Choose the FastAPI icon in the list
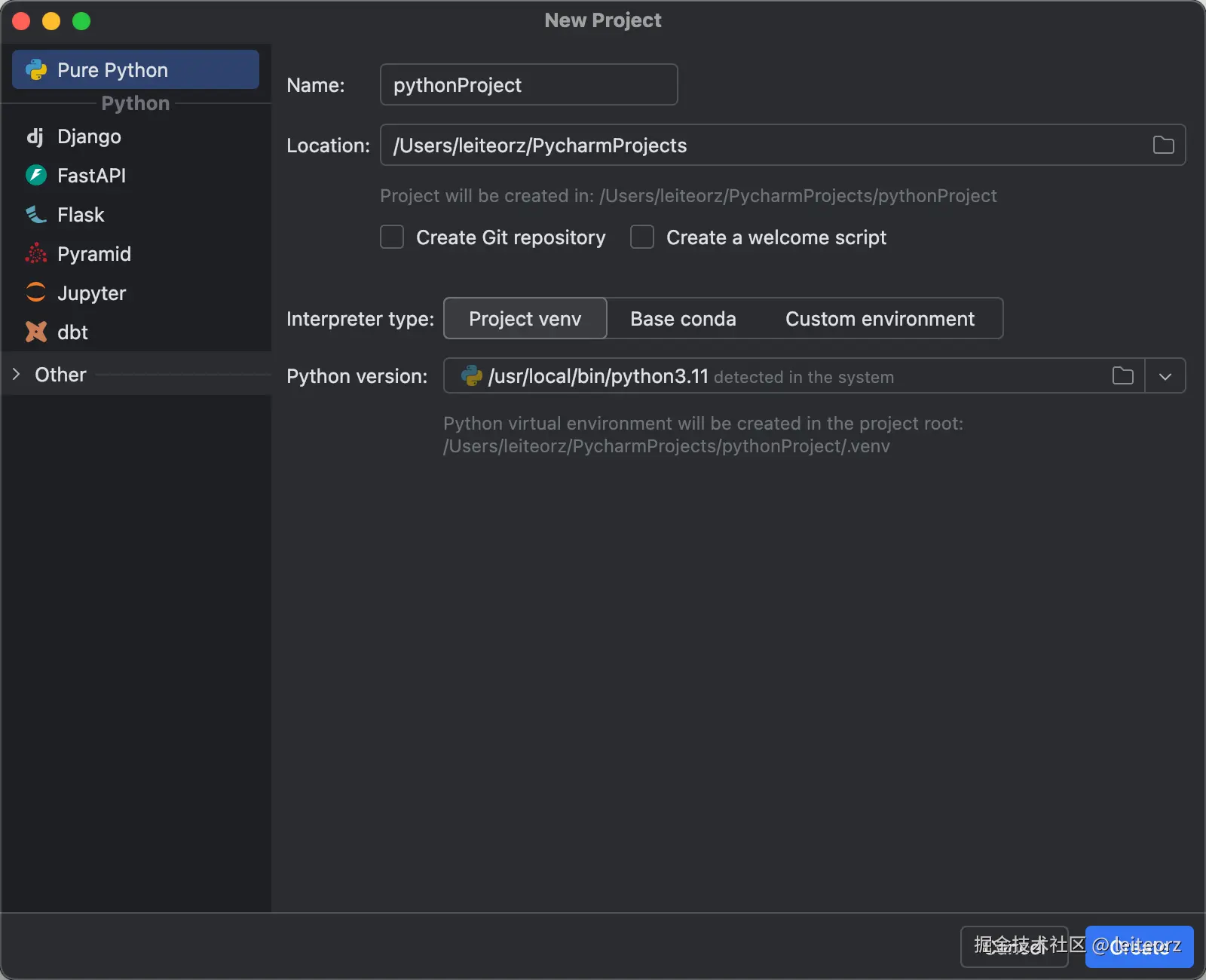 [x=36, y=176]
